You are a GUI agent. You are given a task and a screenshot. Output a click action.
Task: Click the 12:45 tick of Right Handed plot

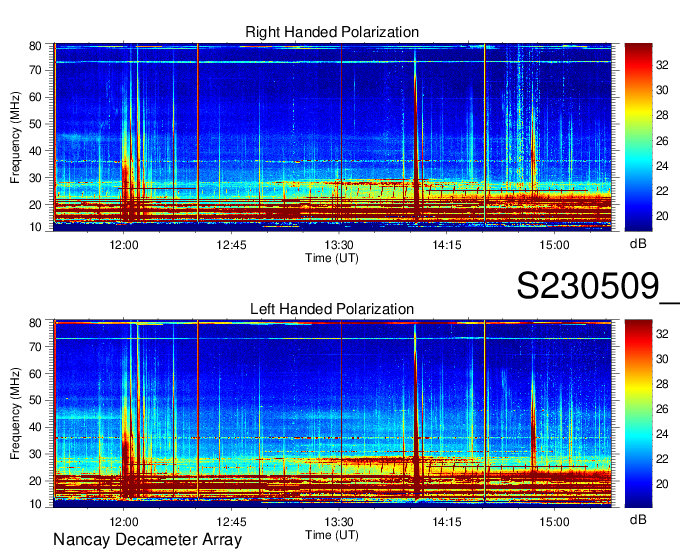pos(231,245)
